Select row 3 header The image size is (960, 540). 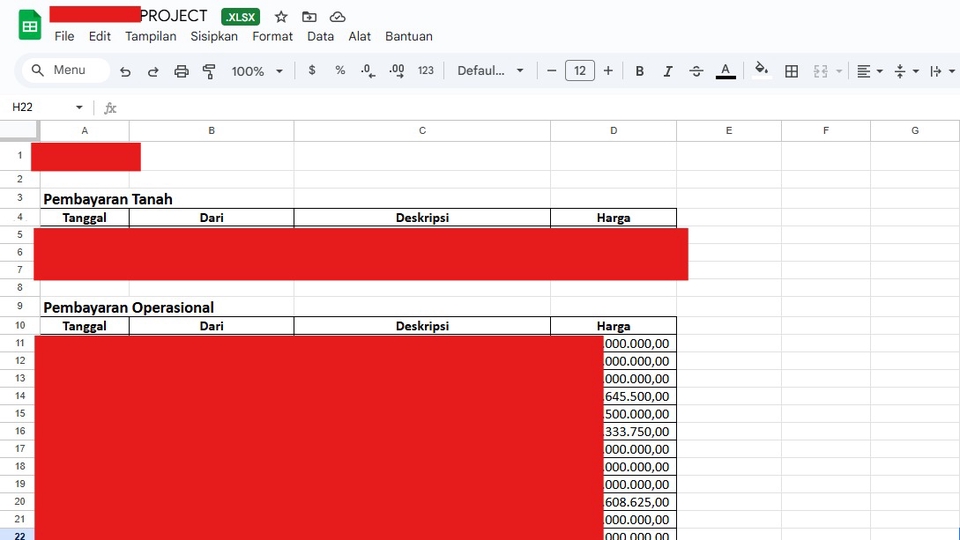pos(20,198)
